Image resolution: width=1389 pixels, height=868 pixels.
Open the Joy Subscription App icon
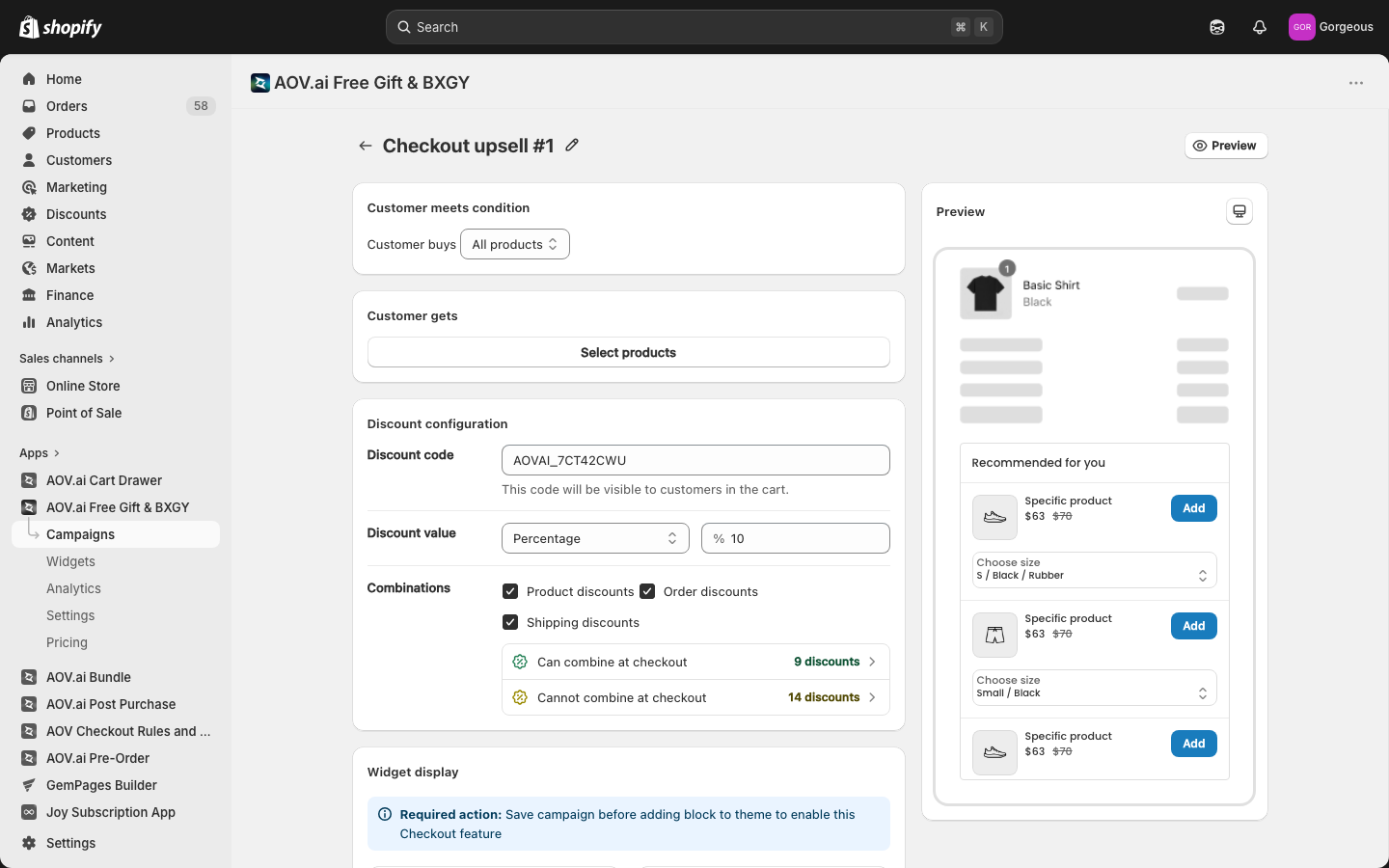coord(29,812)
